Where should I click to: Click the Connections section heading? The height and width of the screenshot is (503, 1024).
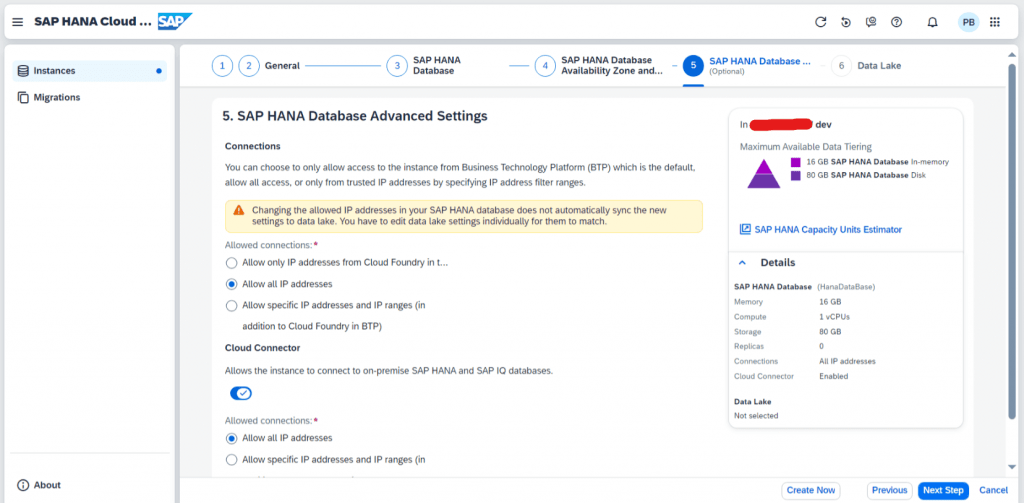[x=253, y=146]
